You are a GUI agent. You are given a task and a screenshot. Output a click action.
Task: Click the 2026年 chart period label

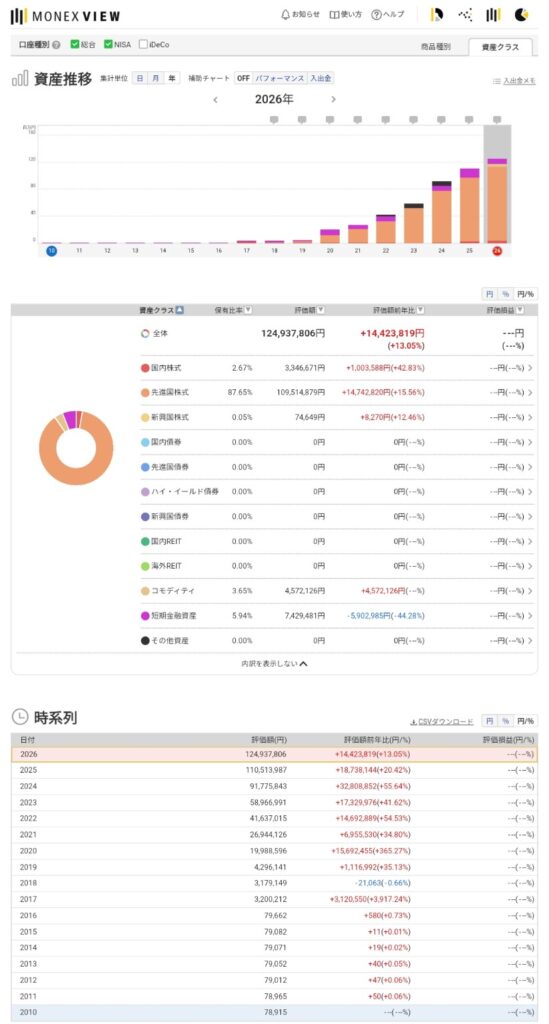pyautogui.click(x=274, y=99)
